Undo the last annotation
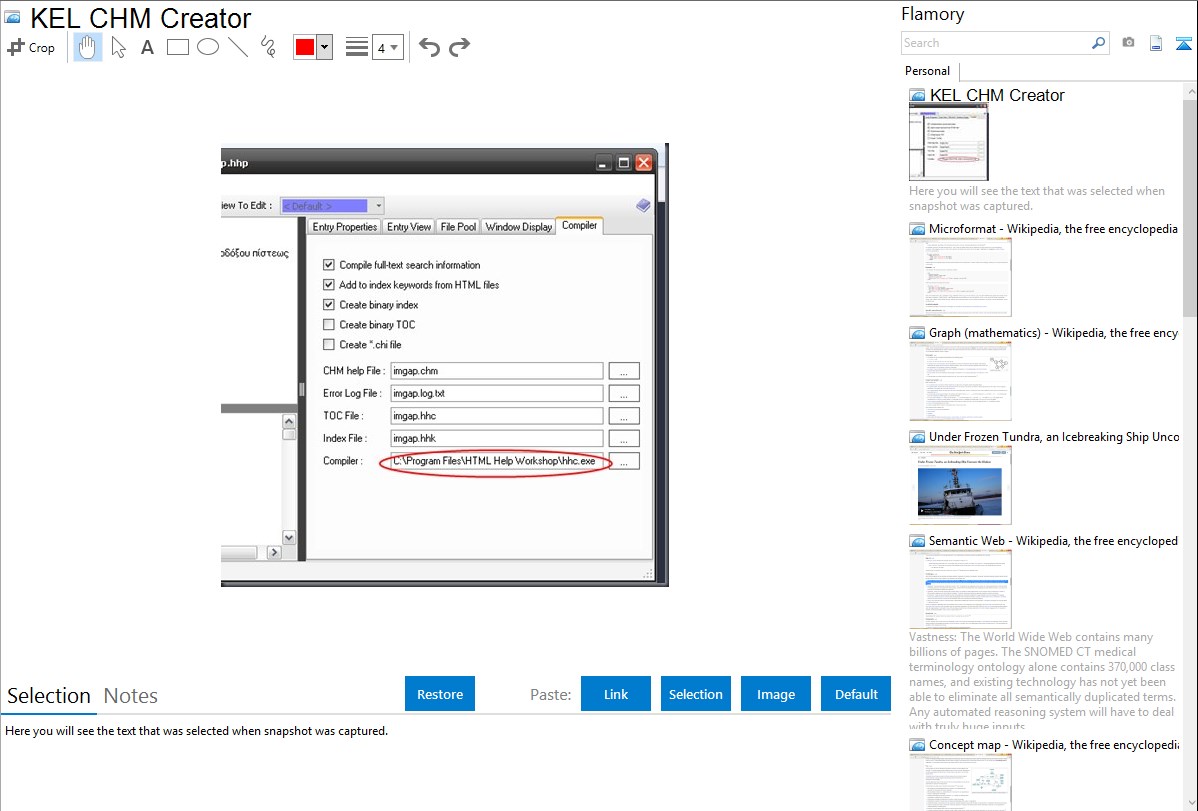Screen dimensions: 1198x811 pos(429,47)
